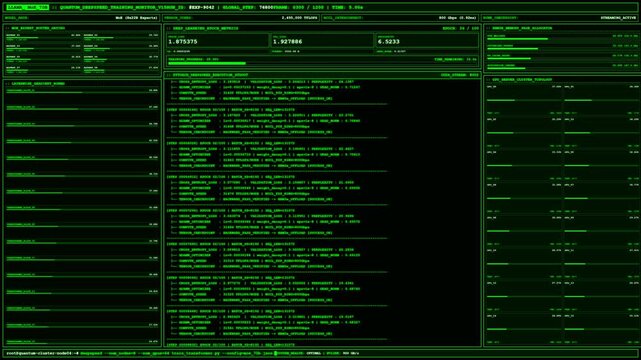Click the GPU_SERVER_CLUSTER_TOPOLOGY panel header
Viewport: 641px width, 360px height.
[519, 80]
